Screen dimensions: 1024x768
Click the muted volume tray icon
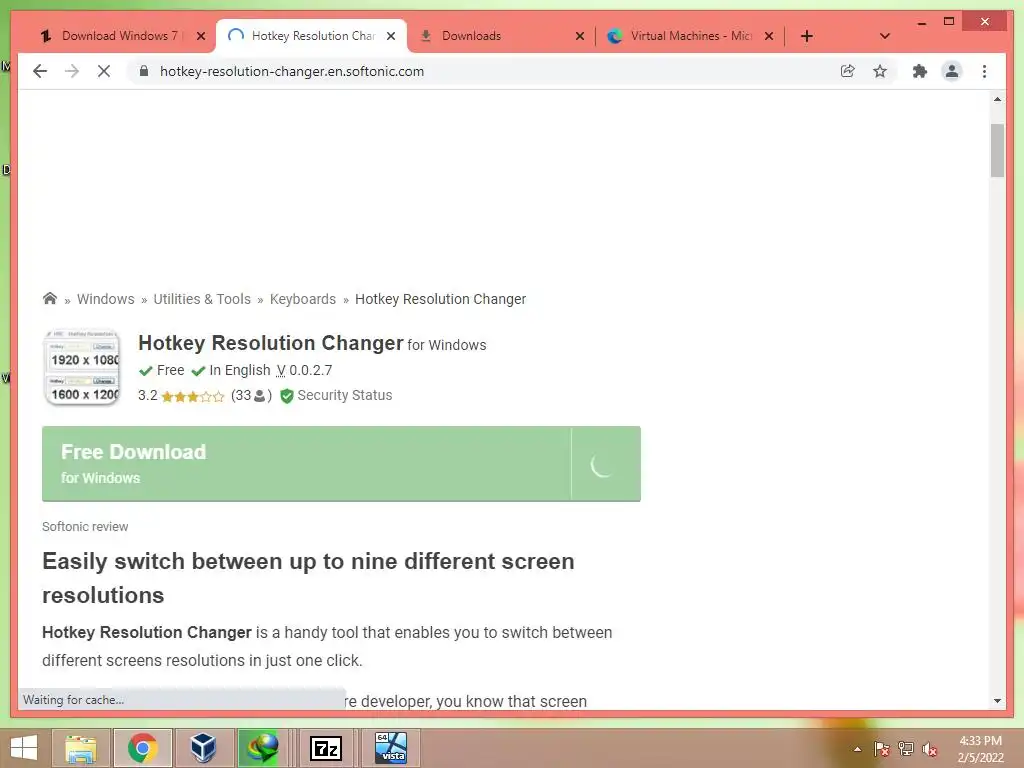click(x=929, y=749)
